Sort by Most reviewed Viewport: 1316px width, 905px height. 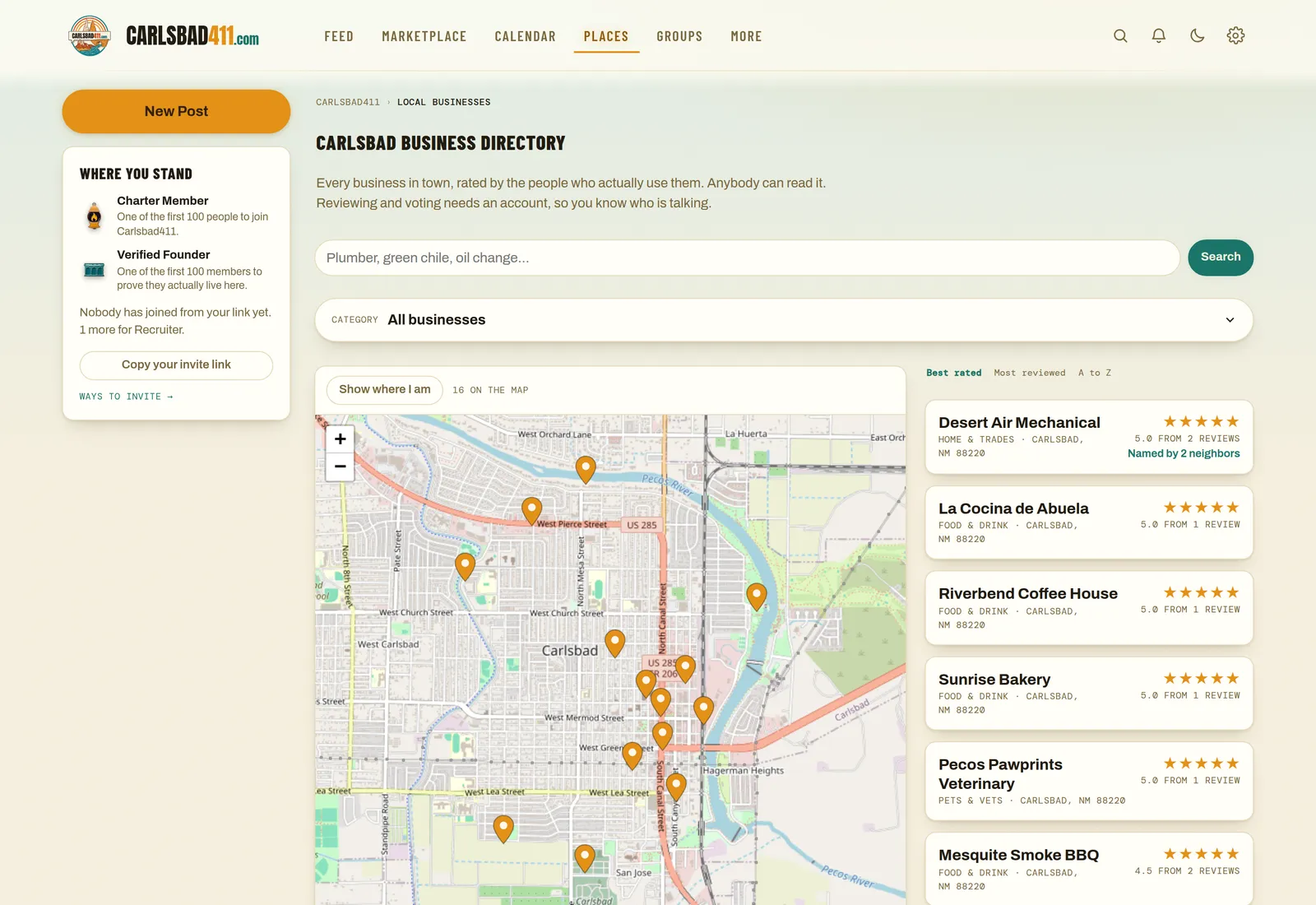[x=1030, y=373]
